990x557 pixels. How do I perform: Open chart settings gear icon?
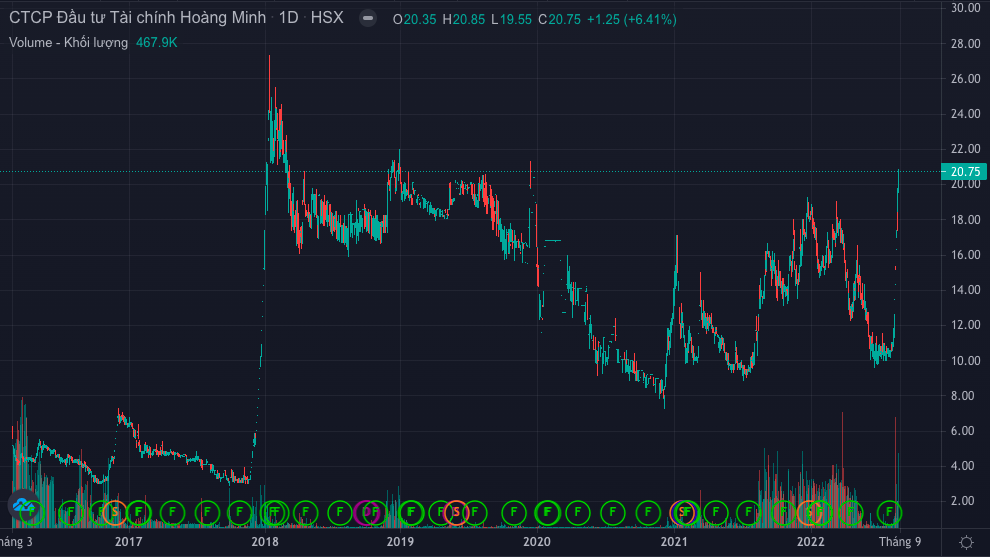click(x=966, y=542)
